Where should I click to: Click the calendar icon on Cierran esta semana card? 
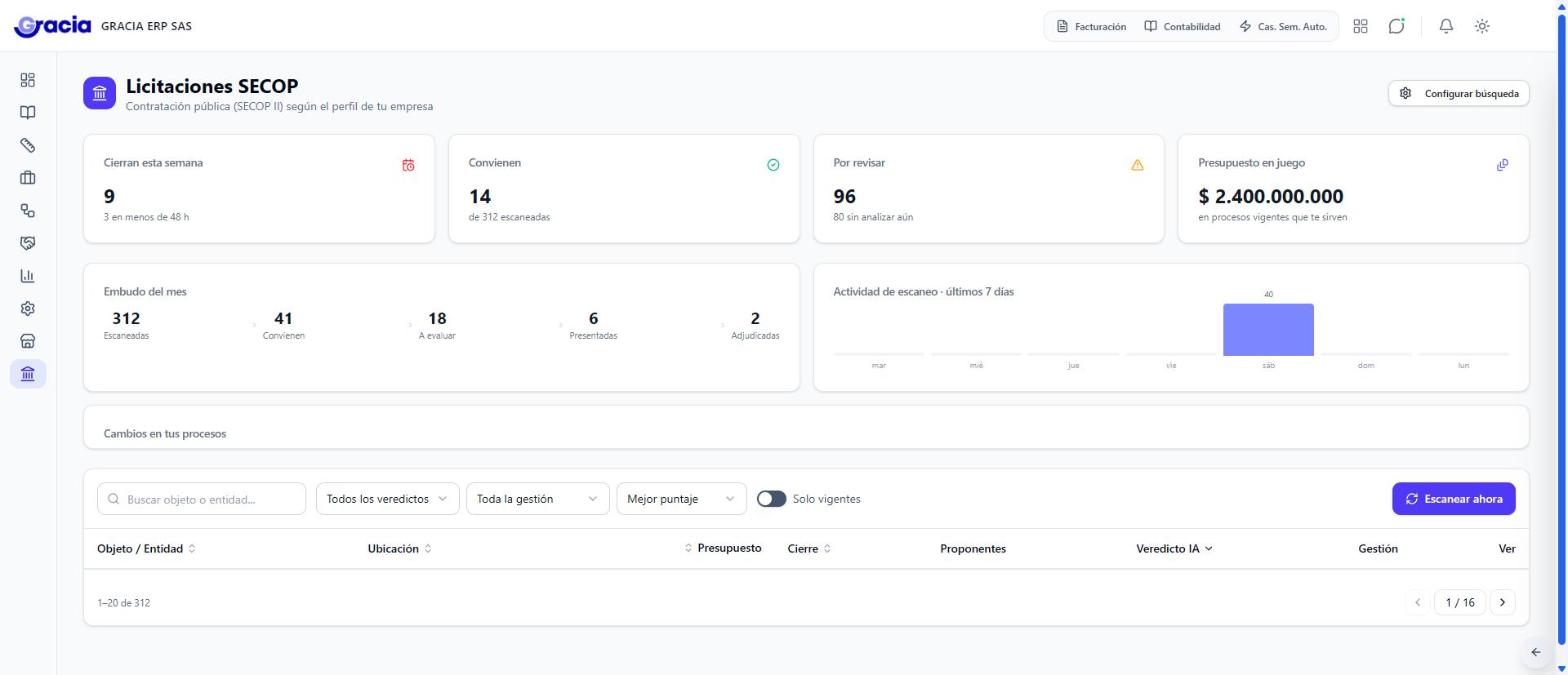pyautogui.click(x=408, y=165)
